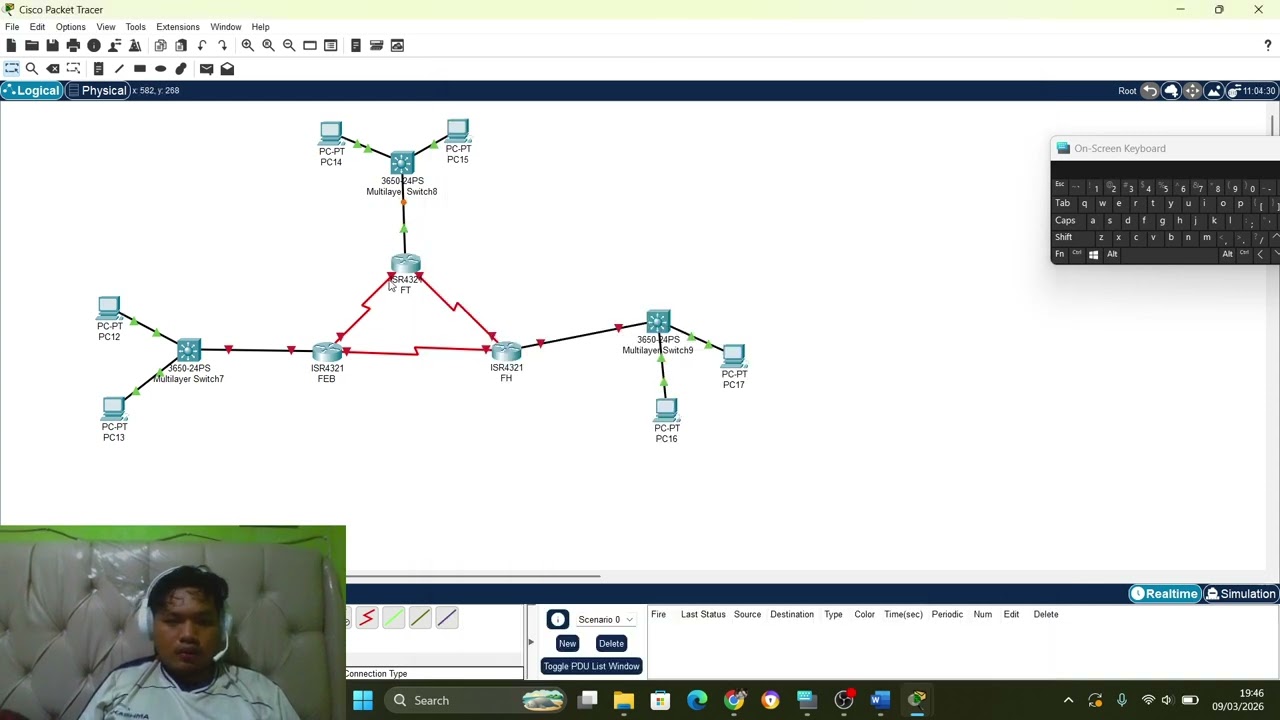Click Toggle PDU List Window button
Image resolution: width=1280 pixels, height=720 pixels.
[591, 666]
